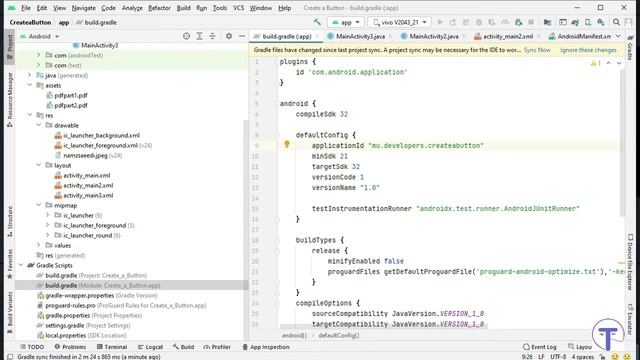Open the TODO tool window
The image size is (640, 360).
(x=32, y=347)
